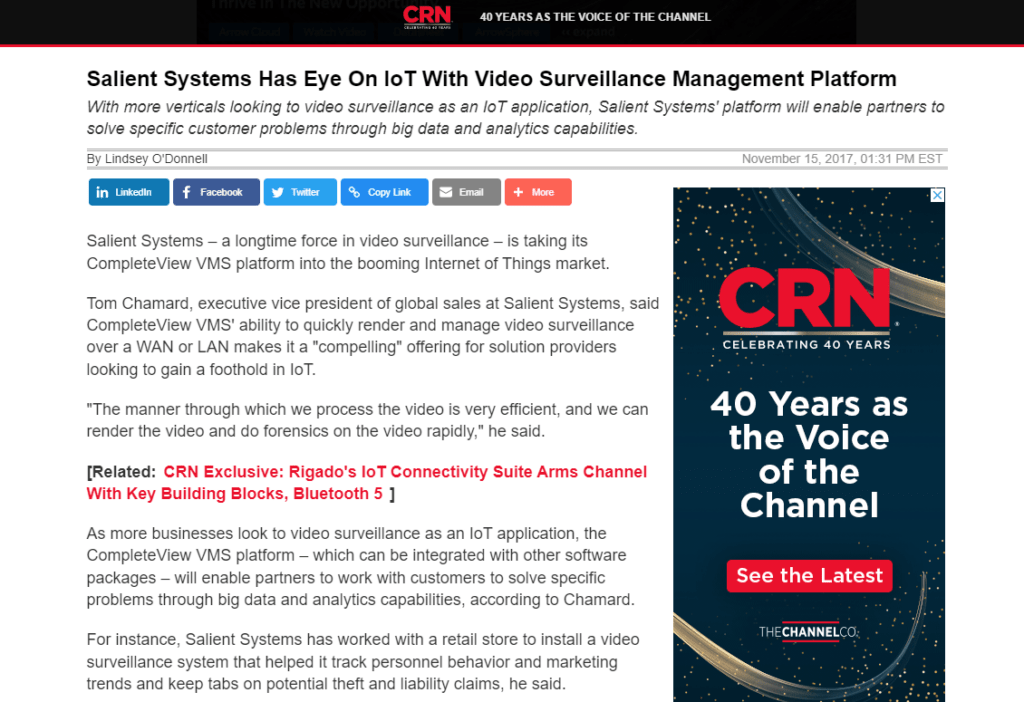The image size is (1024, 702).
Task: Click the LinkedIn share icon
Action: [x=102, y=192]
